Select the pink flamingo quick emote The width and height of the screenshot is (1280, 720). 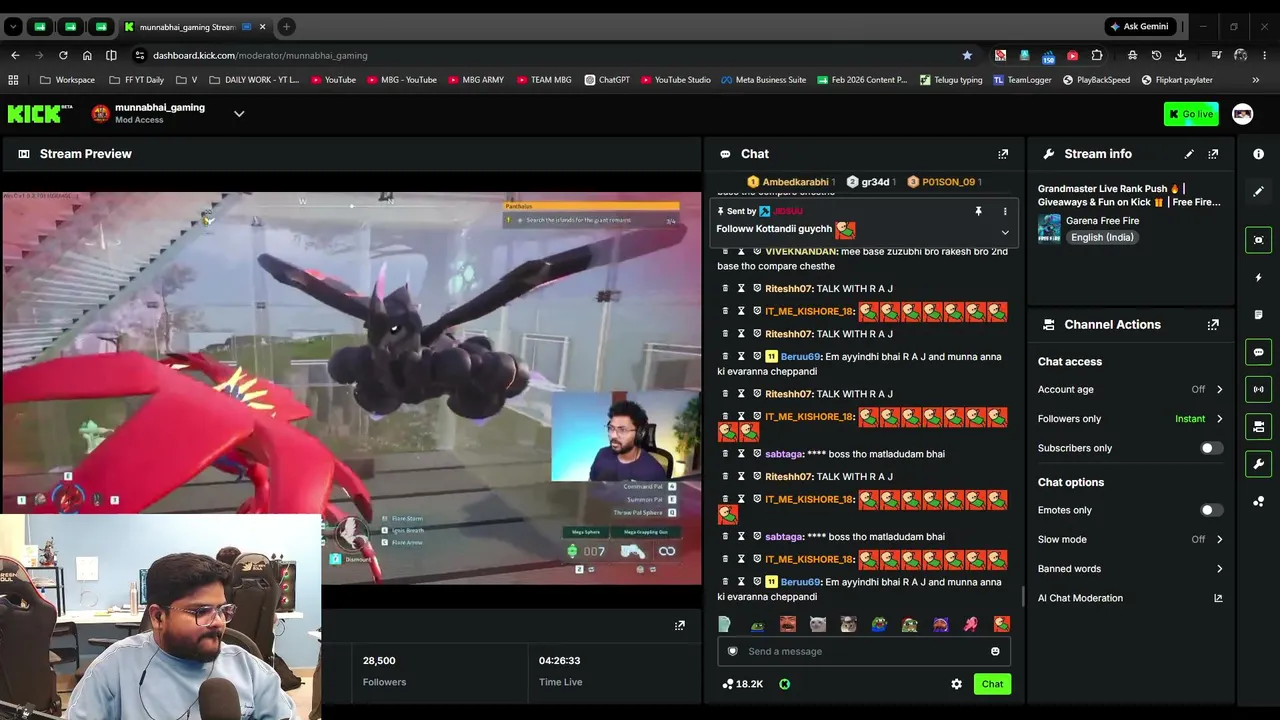(x=971, y=624)
